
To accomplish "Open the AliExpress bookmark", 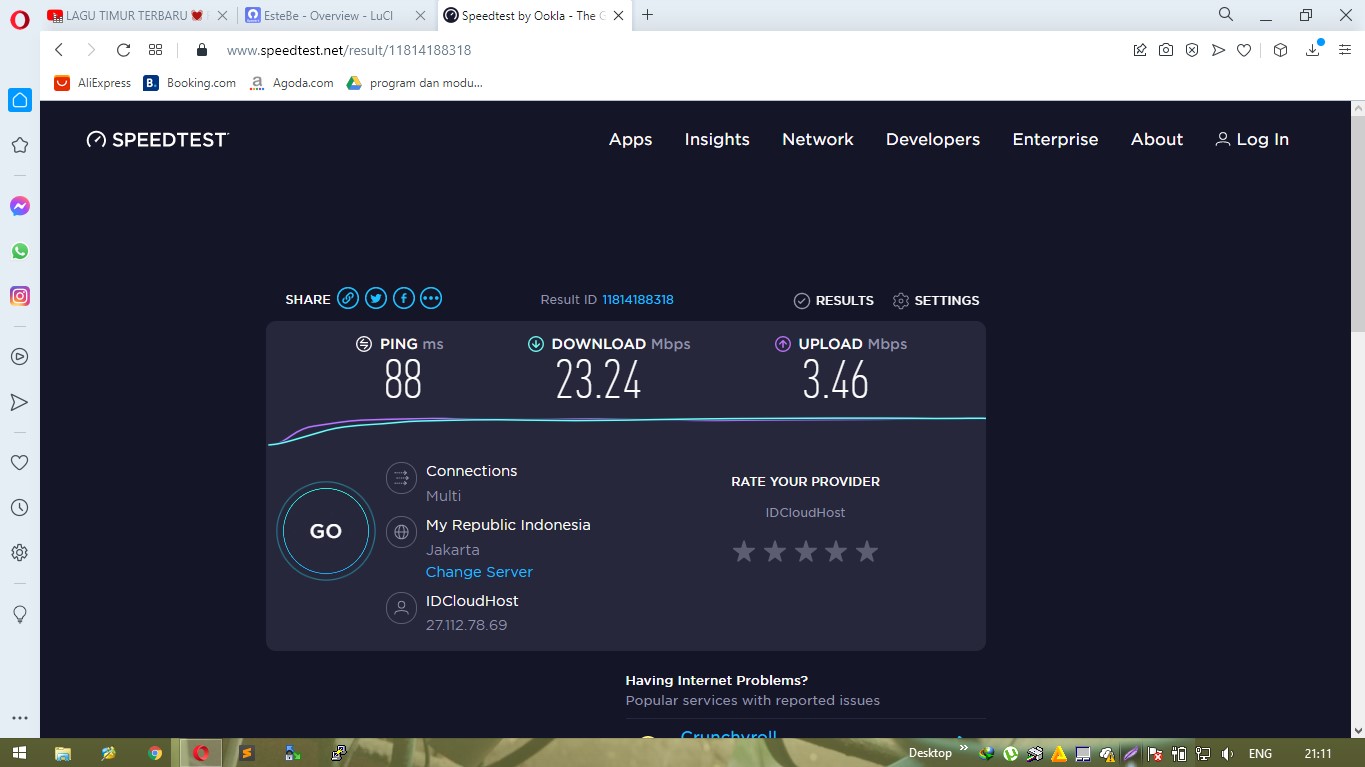I will pyautogui.click(x=93, y=83).
